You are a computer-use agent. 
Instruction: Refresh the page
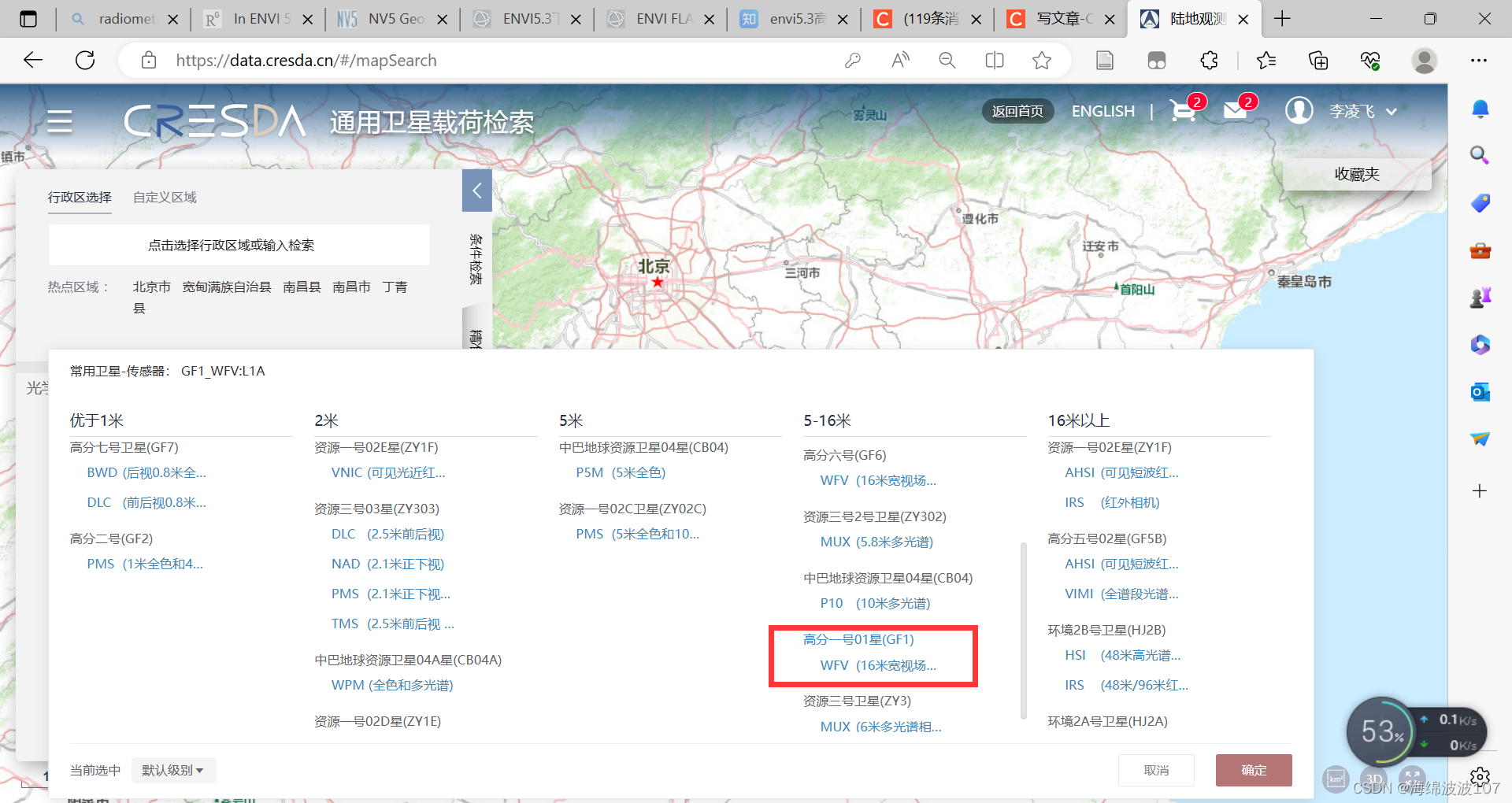pos(85,60)
